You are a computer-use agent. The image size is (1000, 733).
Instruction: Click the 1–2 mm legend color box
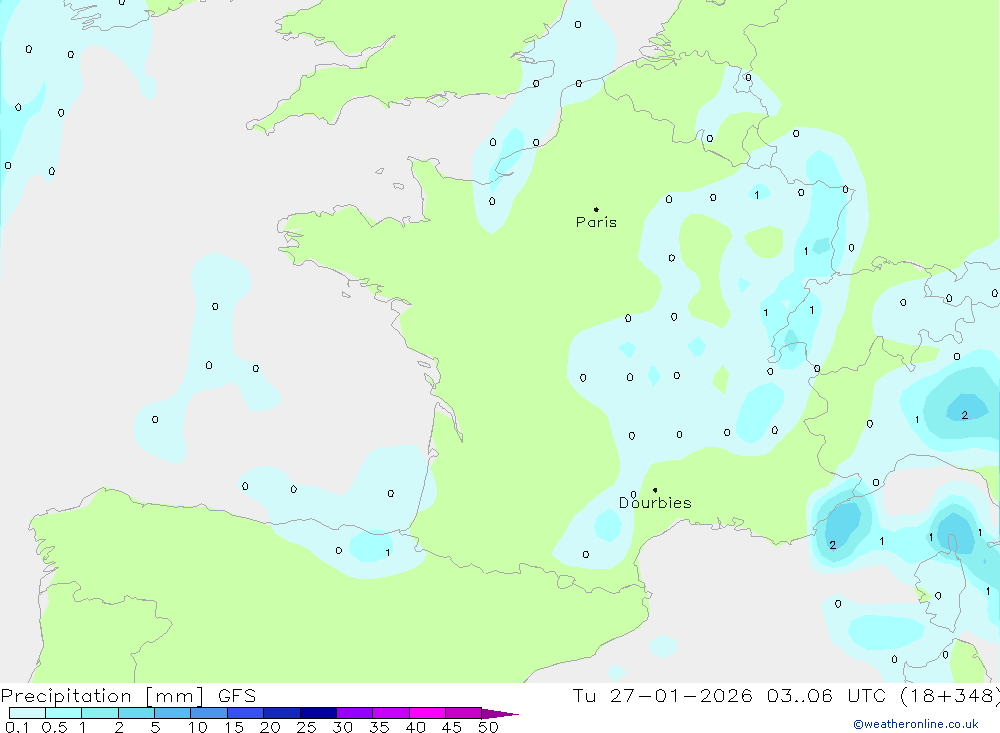[99, 713]
